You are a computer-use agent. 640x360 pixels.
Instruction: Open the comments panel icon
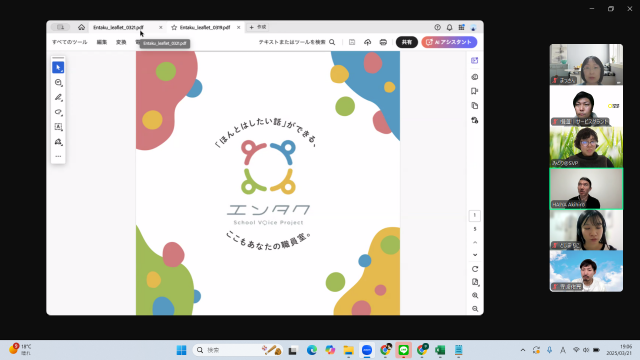(x=474, y=77)
